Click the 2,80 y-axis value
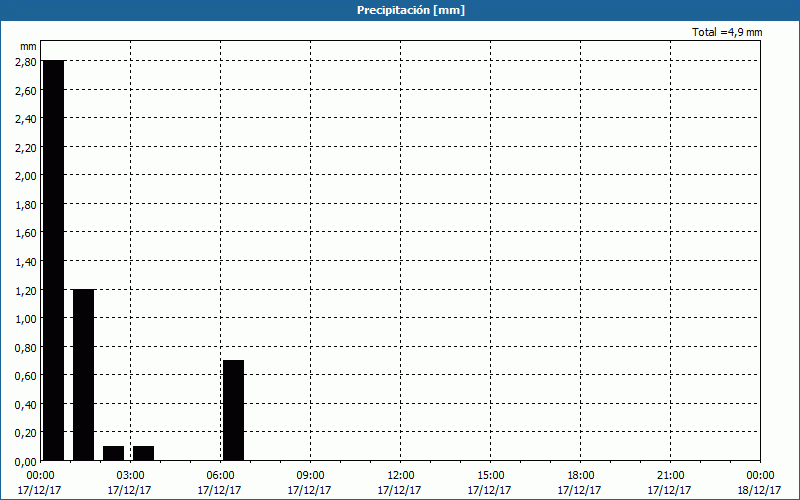Image resolution: width=800 pixels, height=500 pixels. 26,62
